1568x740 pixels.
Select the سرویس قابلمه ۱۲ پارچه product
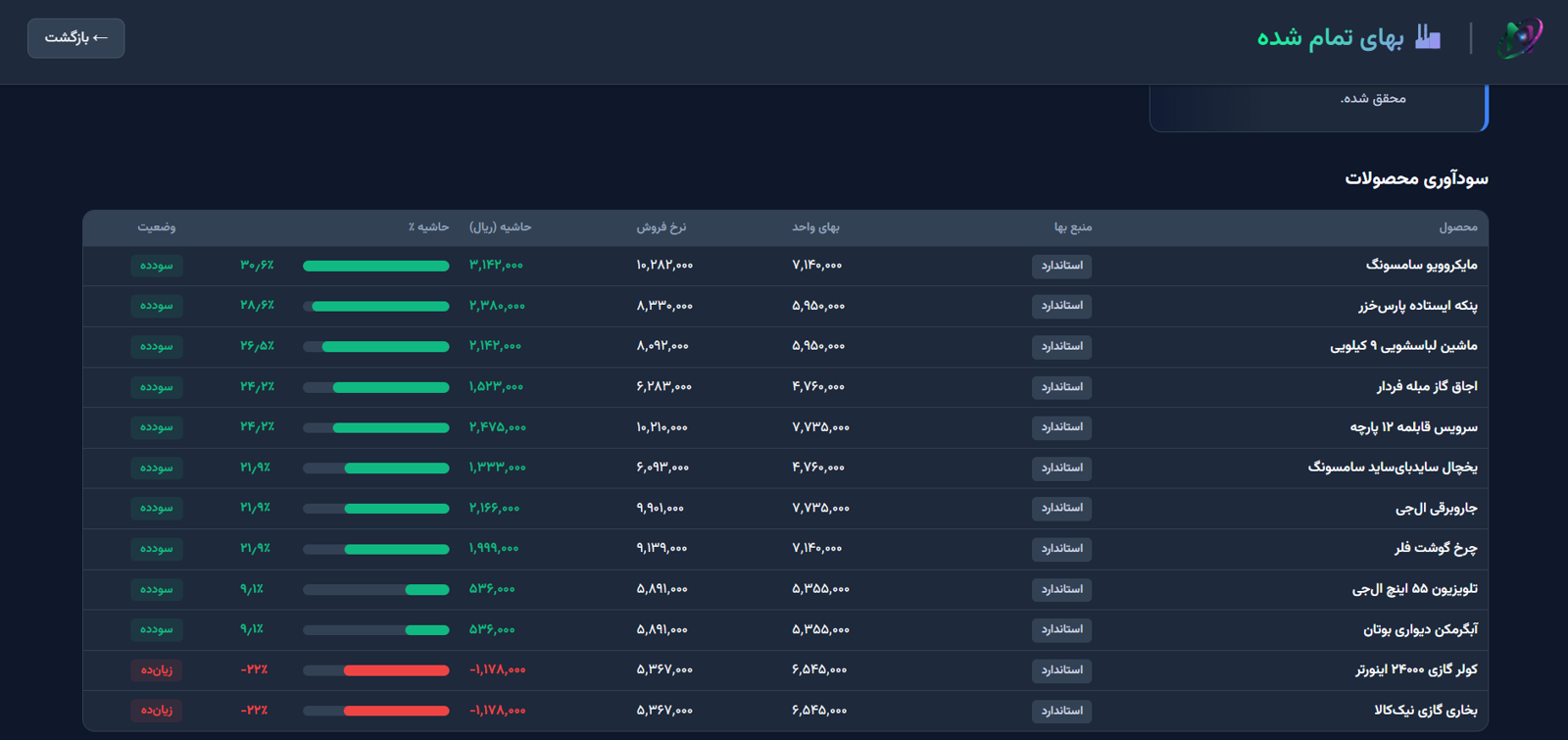[x=1414, y=427]
